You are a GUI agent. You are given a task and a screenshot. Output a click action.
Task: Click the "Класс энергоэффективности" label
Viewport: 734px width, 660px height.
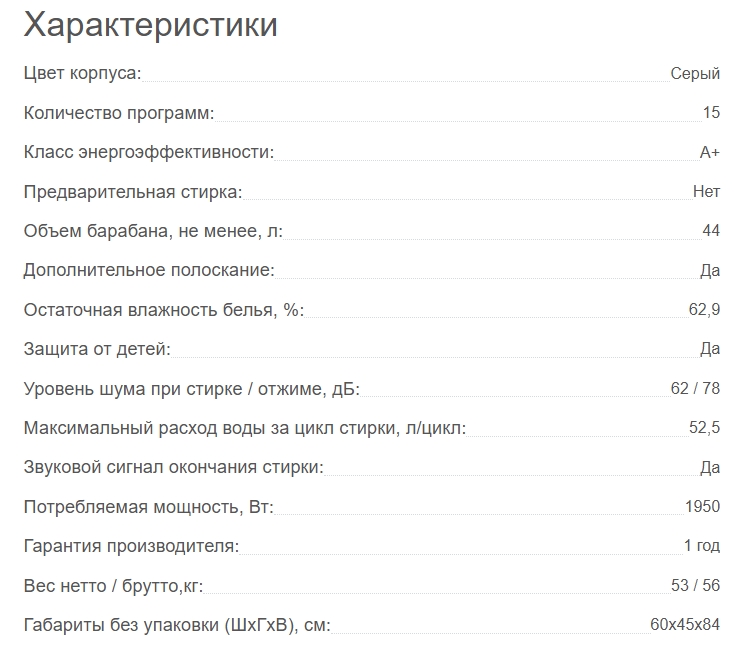(148, 152)
